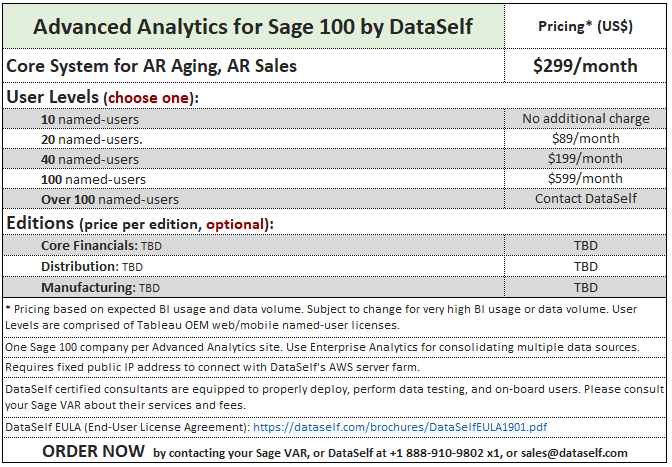
Task: Click the phone number +1 888-910-9802 x1
Action: (445, 453)
